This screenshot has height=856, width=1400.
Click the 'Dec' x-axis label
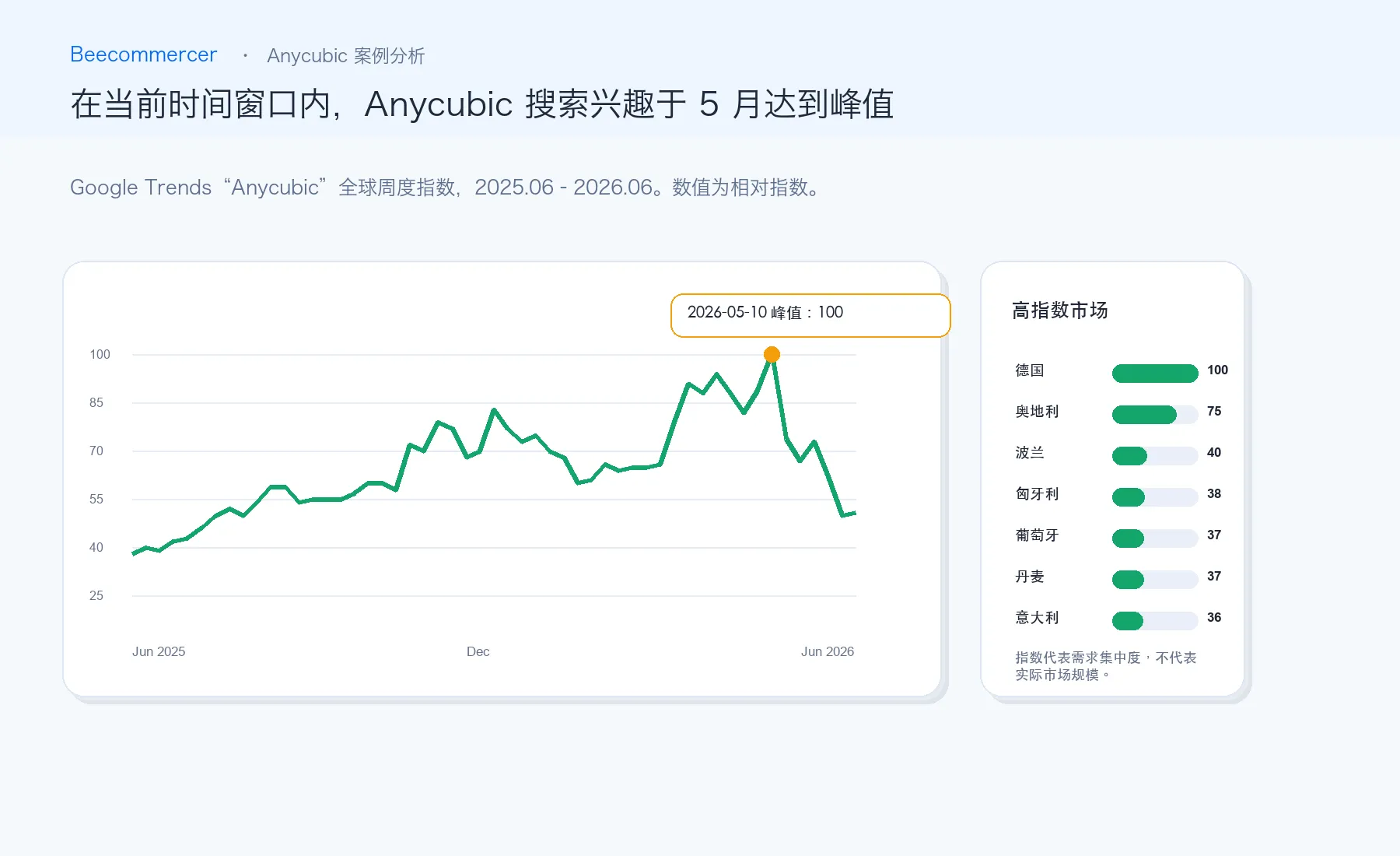click(x=478, y=651)
